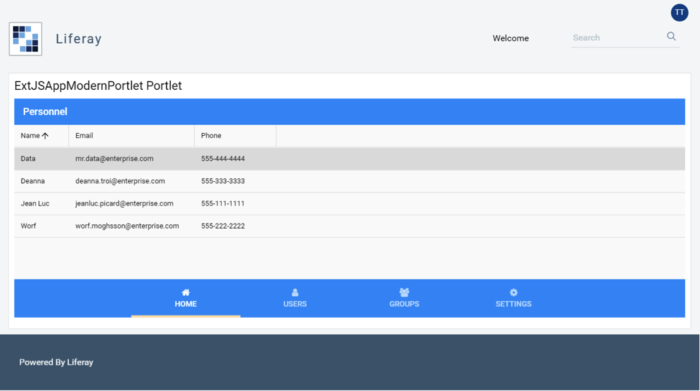Click phone number 555-111-1111
The image size is (700, 391).
click(x=223, y=204)
